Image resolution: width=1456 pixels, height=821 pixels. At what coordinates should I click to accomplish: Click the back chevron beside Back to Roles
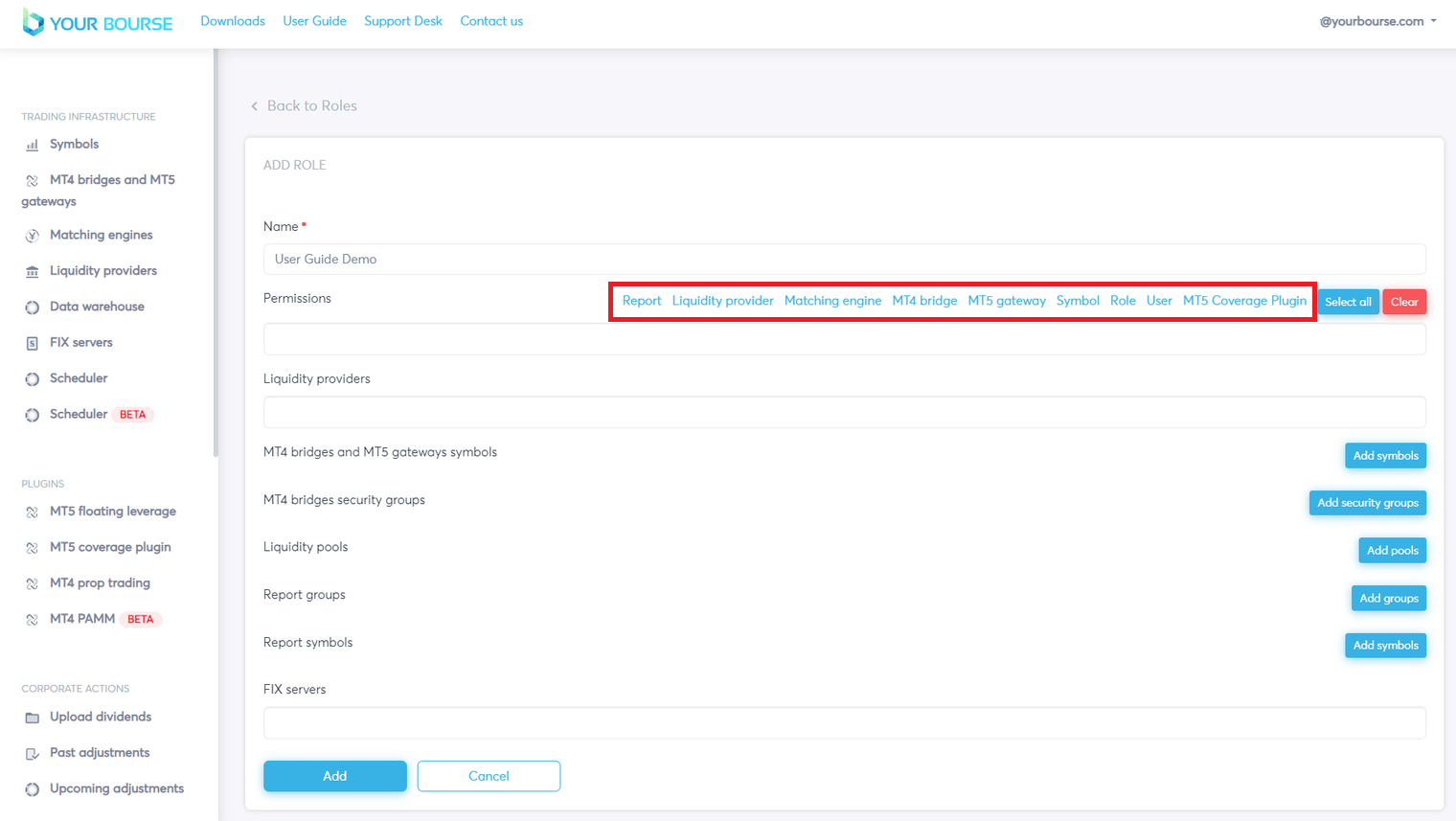[254, 106]
